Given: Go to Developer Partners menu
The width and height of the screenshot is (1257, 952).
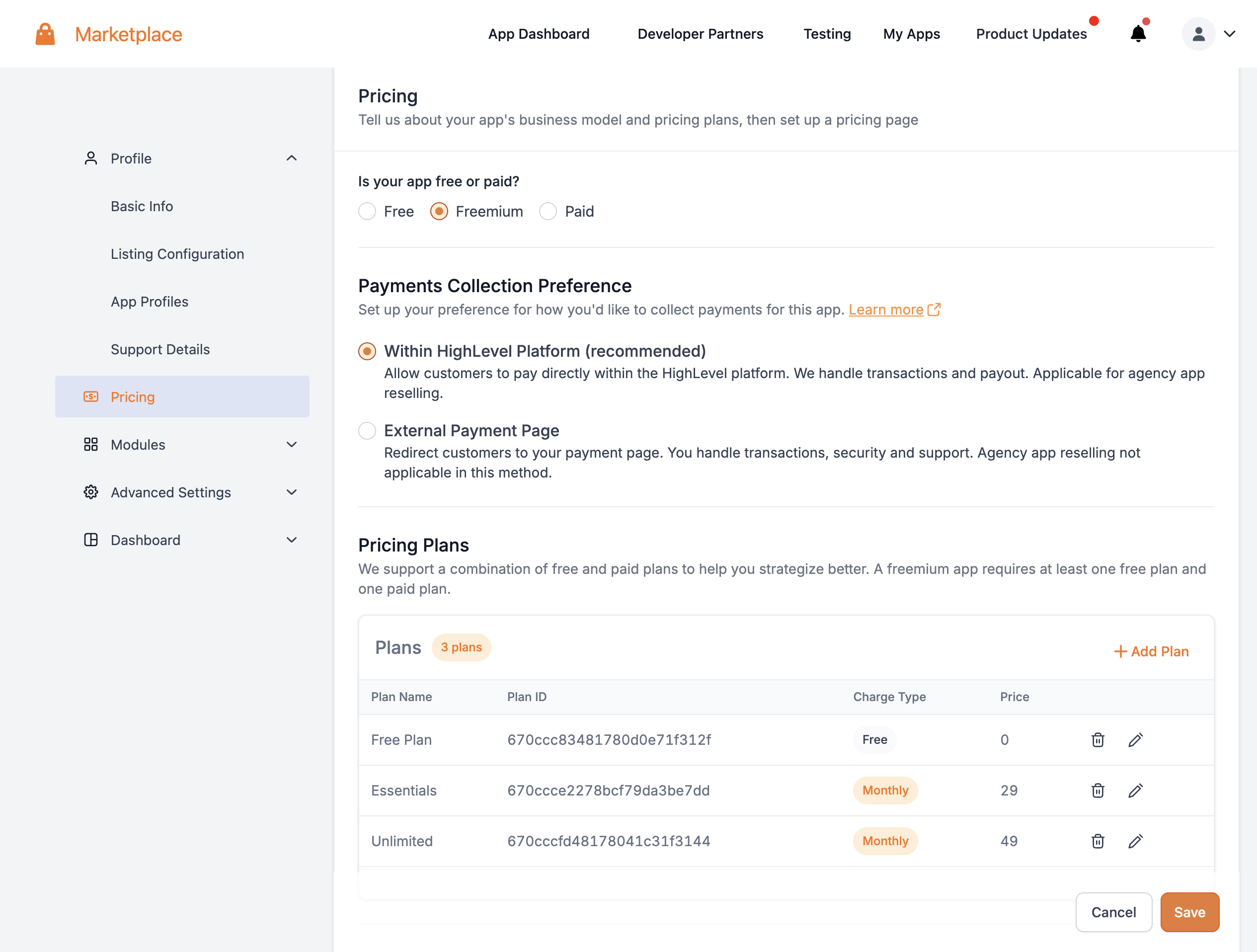Looking at the screenshot, I should click(x=700, y=34).
